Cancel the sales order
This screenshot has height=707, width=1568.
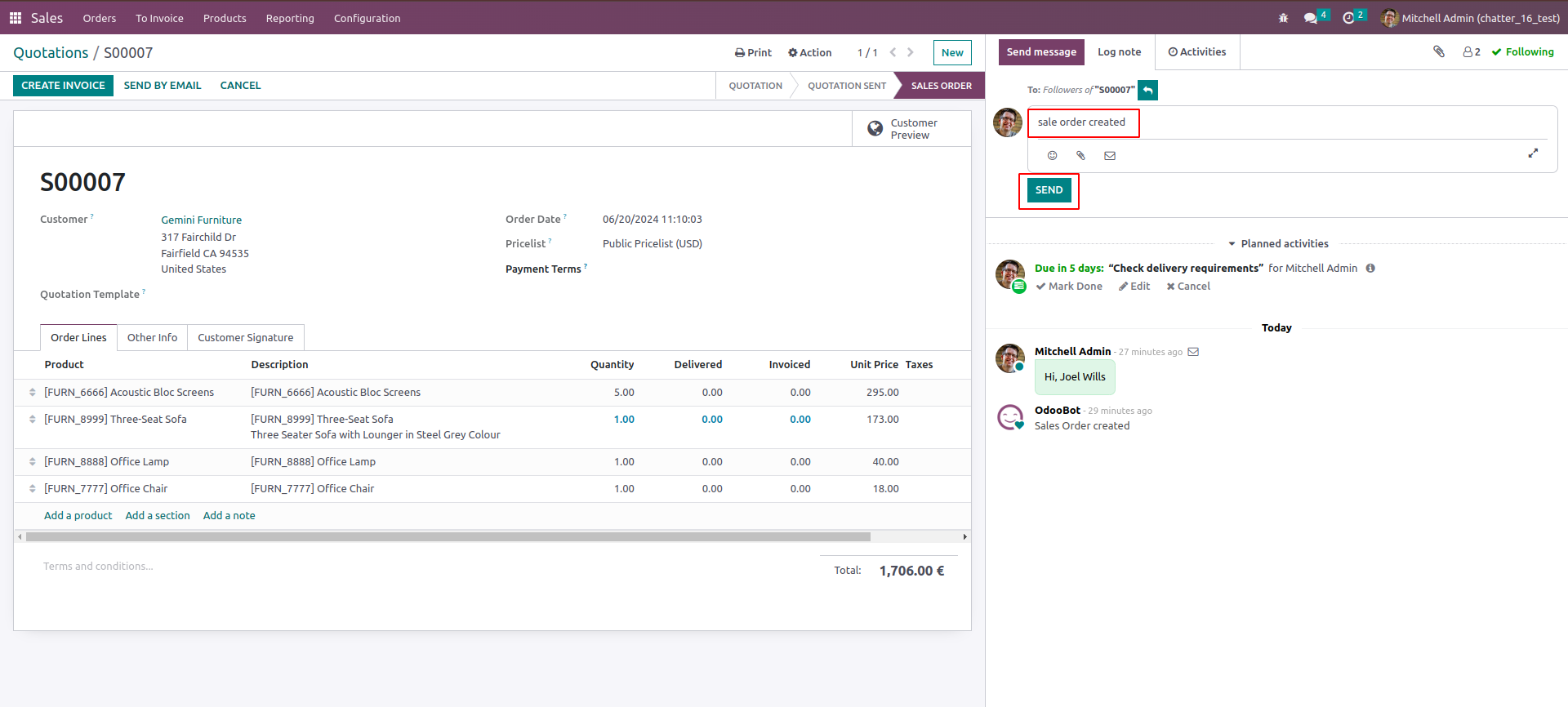click(x=240, y=85)
